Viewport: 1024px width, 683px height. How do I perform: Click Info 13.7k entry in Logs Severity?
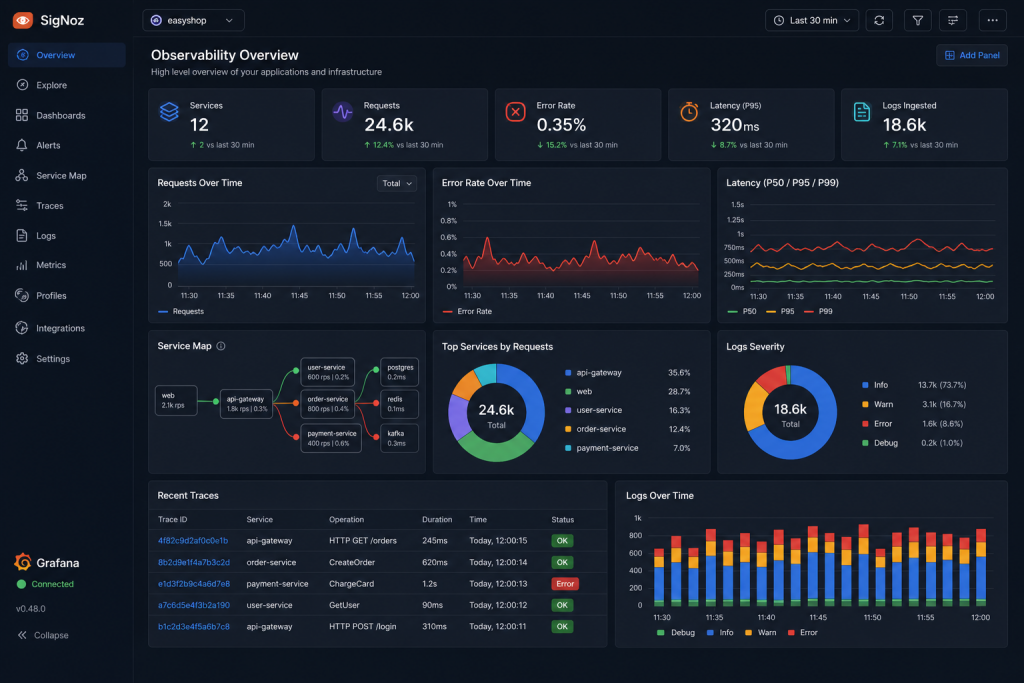914,385
